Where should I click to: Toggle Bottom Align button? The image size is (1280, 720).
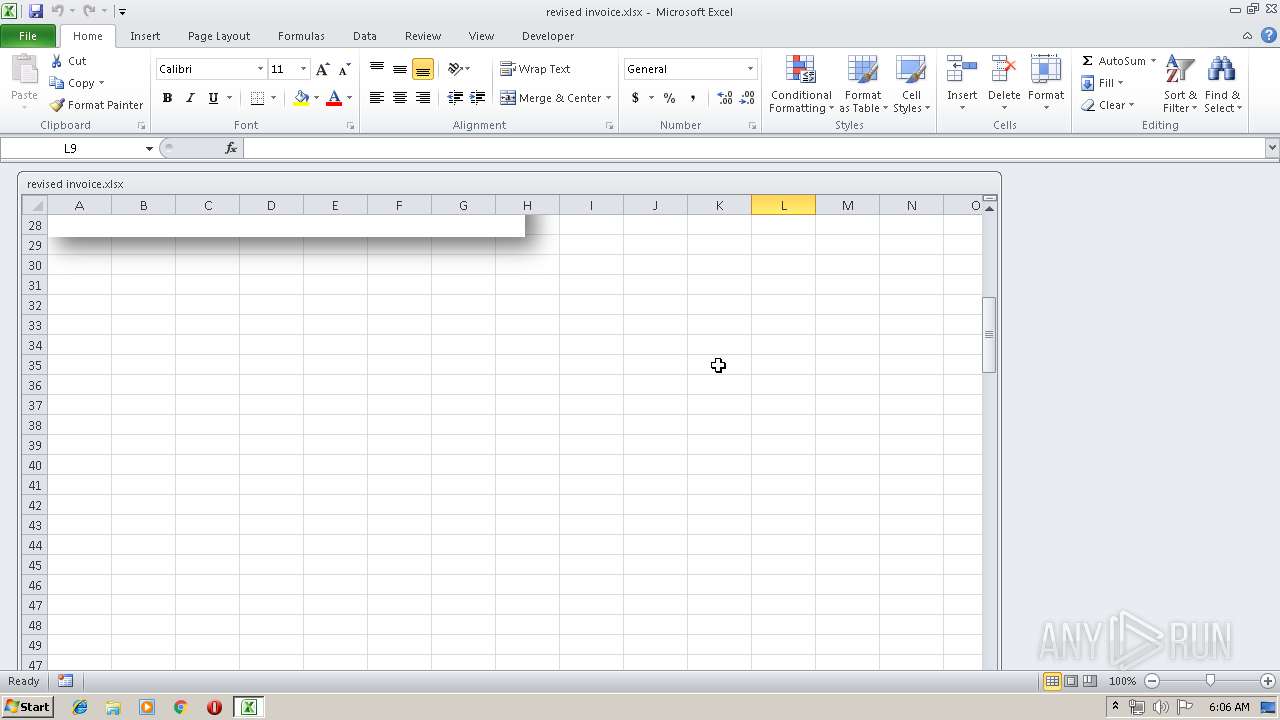tap(423, 69)
